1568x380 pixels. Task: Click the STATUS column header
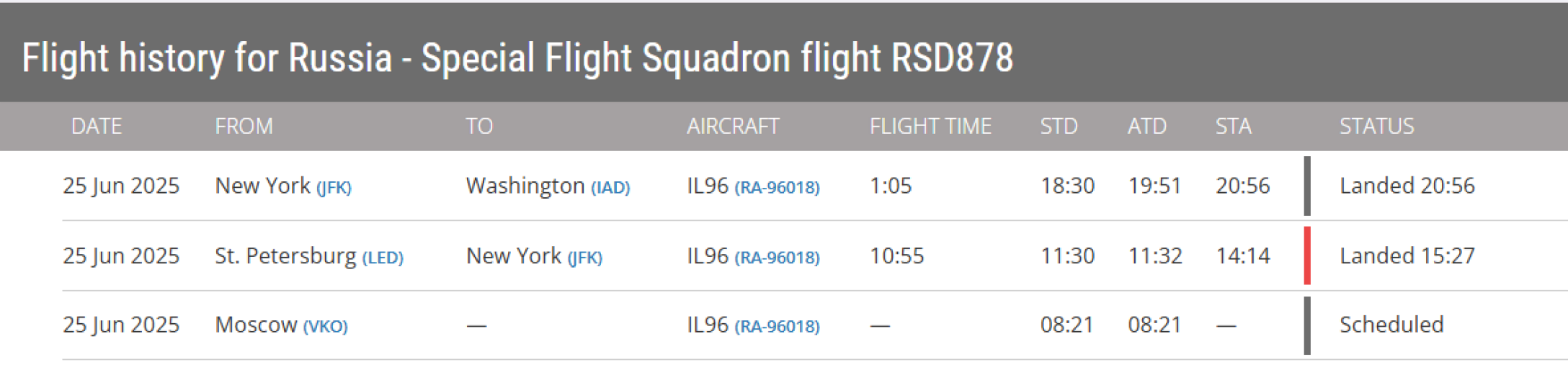[x=1376, y=126]
